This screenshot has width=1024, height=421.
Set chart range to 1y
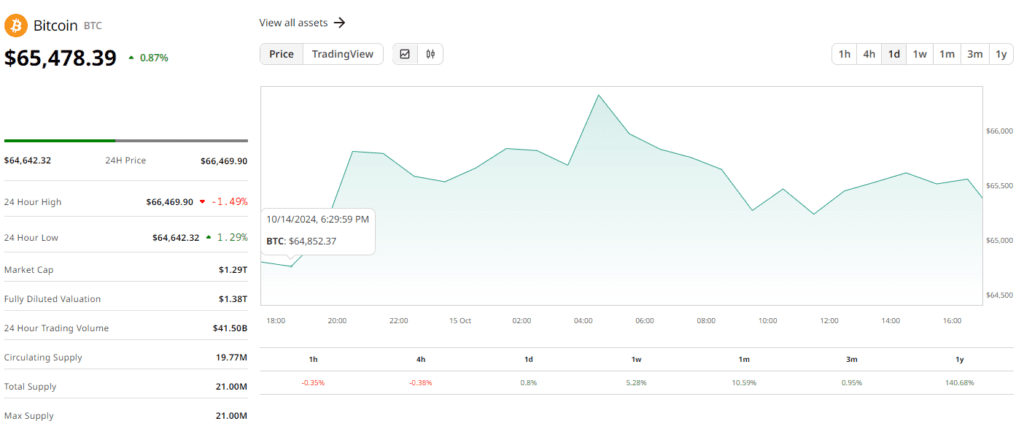coord(1001,54)
